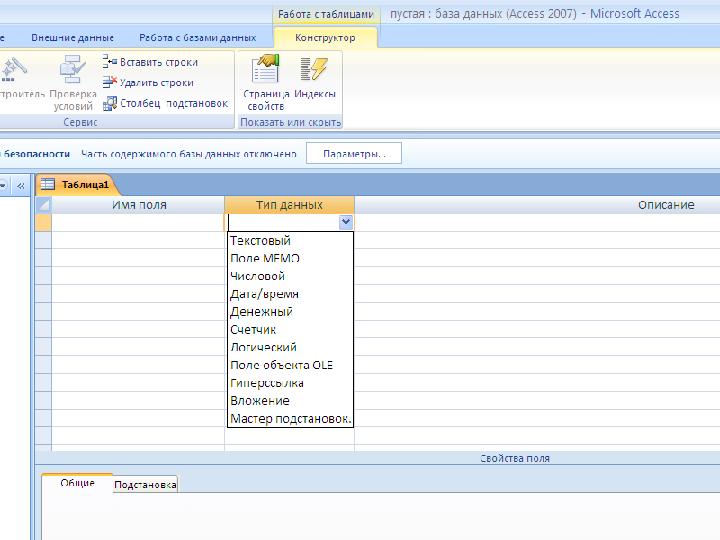Click the Insert Rows (Вставить строки) icon
Image resolution: width=720 pixels, height=540 pixels.
pyautogui.click(x=110, y=62)
